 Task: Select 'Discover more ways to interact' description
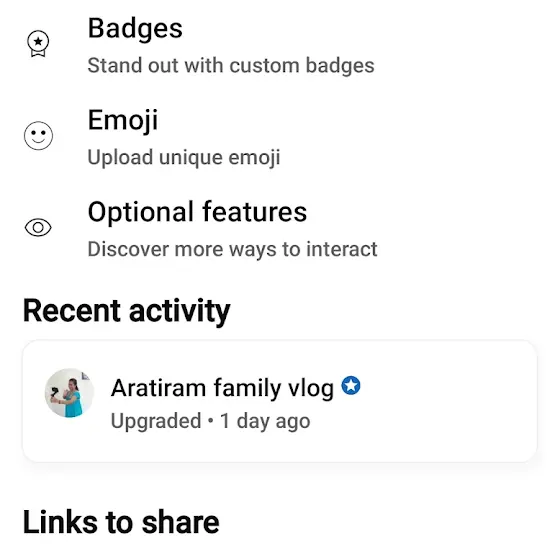[x=232, y=249]
